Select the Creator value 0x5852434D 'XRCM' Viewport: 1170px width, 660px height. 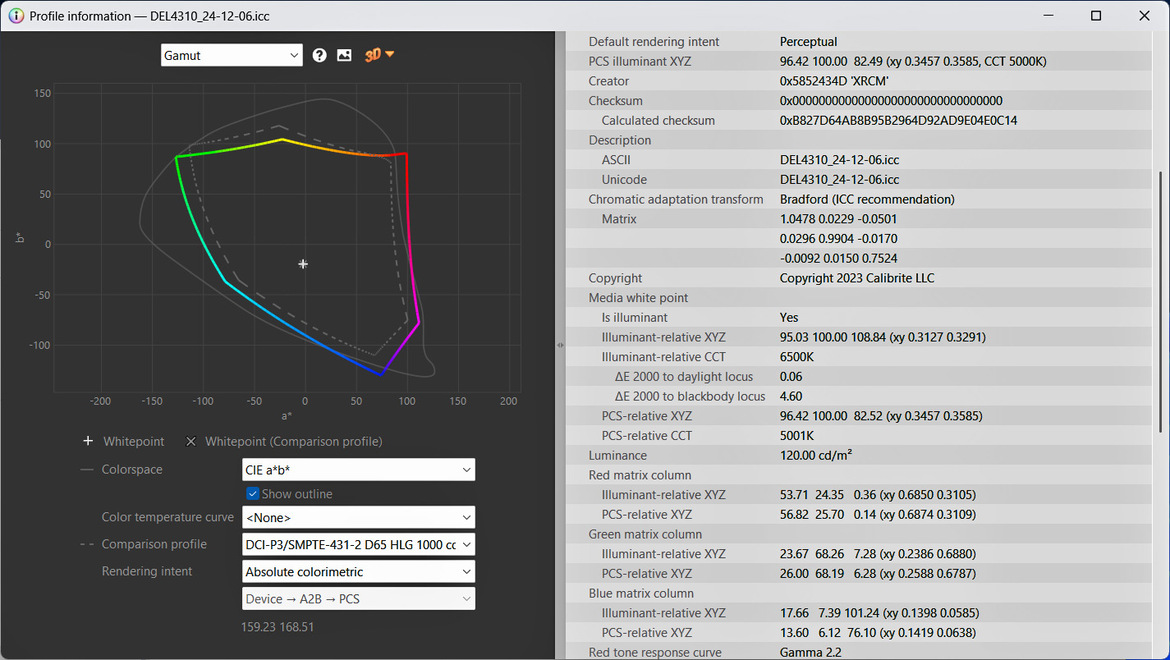(x=833, y=81)
